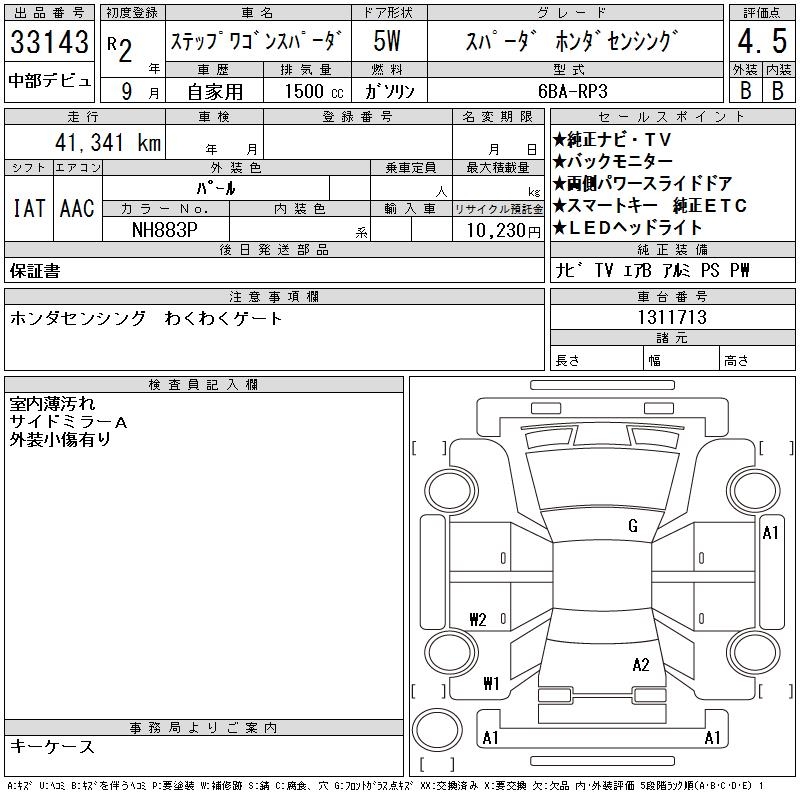800x800 pixels.
Task: Click the キーケース office notice text
Action: click(52, 747)
